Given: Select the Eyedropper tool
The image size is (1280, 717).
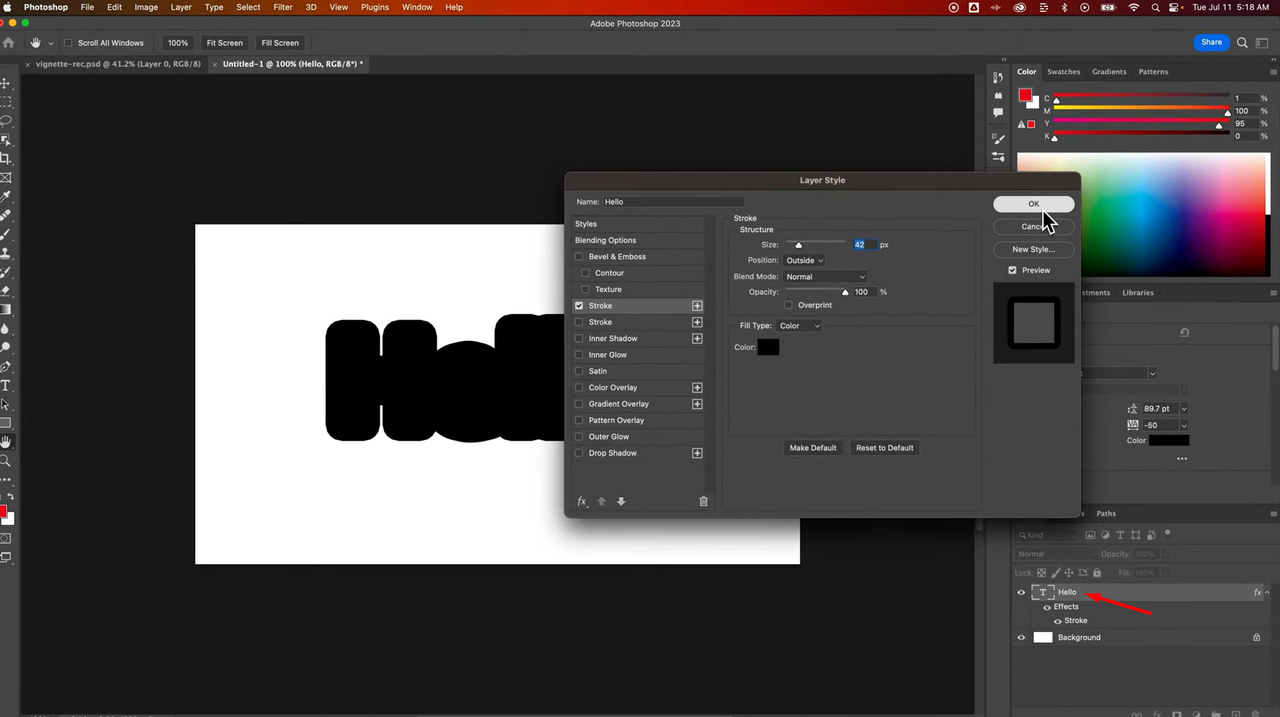Looking at the screenshot, I should click(x=5, y=196).
